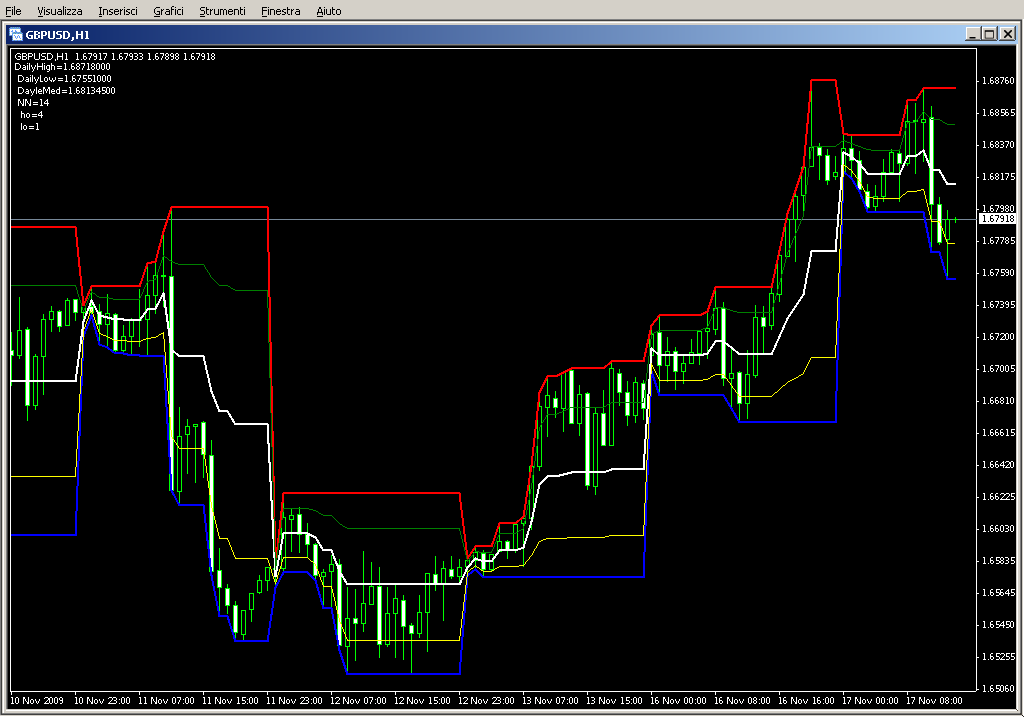The height and width of the screenshot is (717, 1024).
Task: Click price level 1.67005 on the scale
Action: point(999,368)
